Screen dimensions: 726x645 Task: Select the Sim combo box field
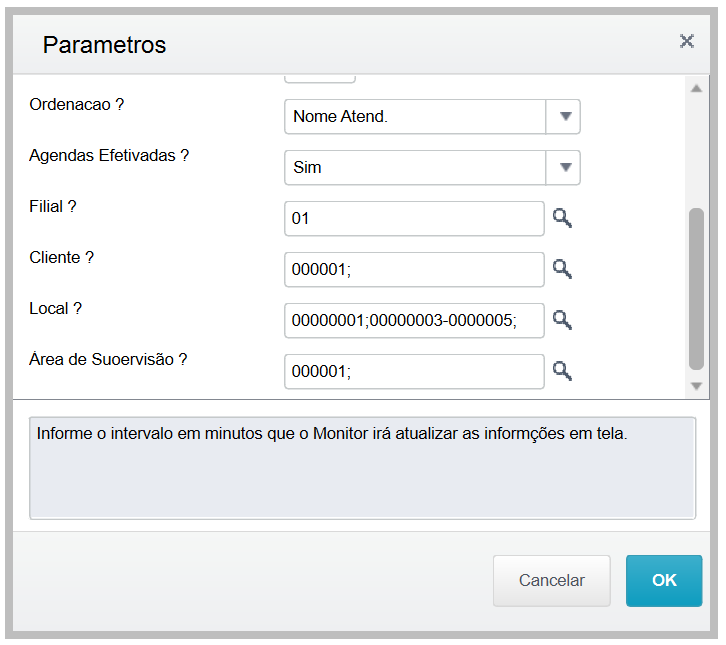(415, 167)
